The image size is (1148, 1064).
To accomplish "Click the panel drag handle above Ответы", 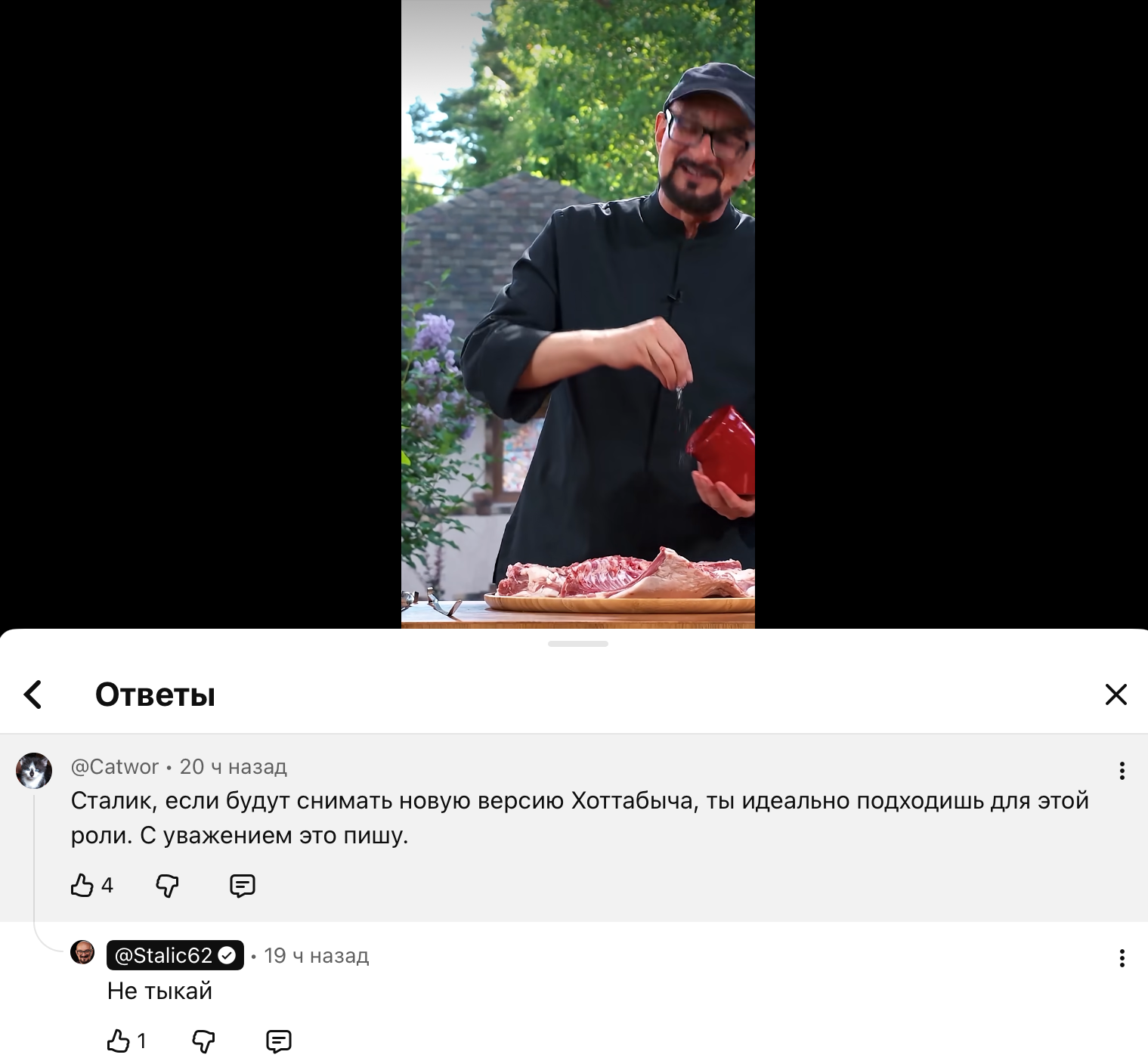I will tap(578, 644).
